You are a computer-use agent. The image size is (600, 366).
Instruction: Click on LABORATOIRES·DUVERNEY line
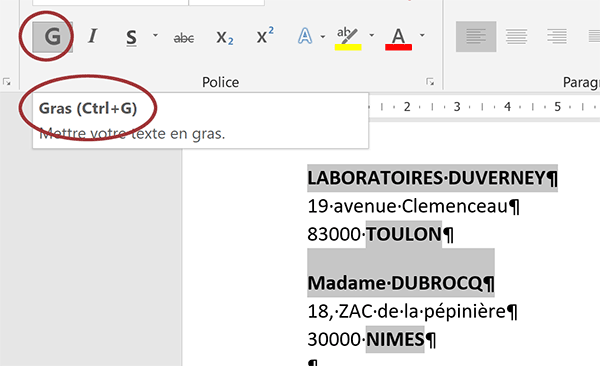click(x=432, y=178)
